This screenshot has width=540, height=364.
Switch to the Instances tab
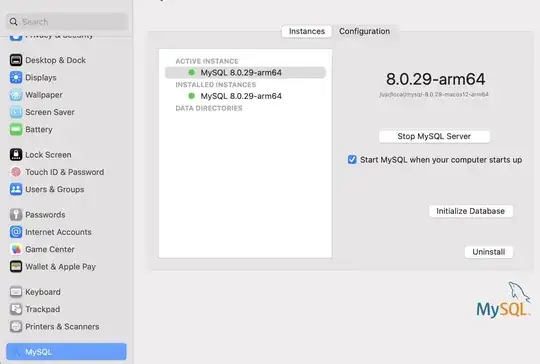click(x=307, y=31)
